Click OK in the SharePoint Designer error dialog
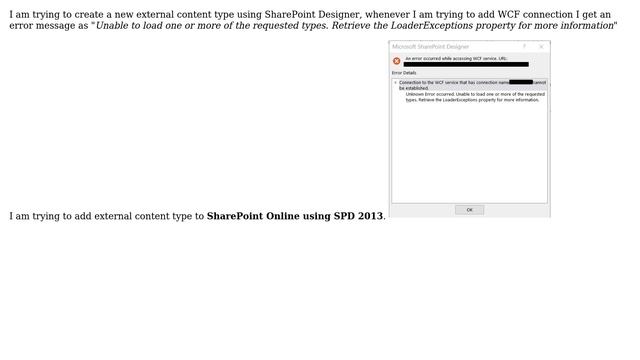This screenshot has height=360, width=640. [469, 210]
